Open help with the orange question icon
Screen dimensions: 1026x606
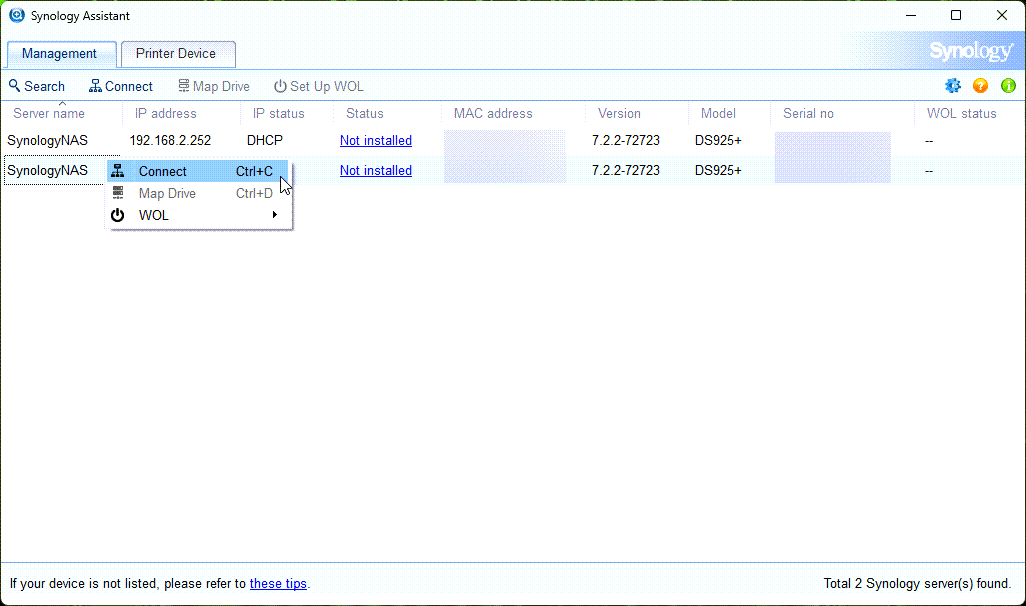point(980,86)
